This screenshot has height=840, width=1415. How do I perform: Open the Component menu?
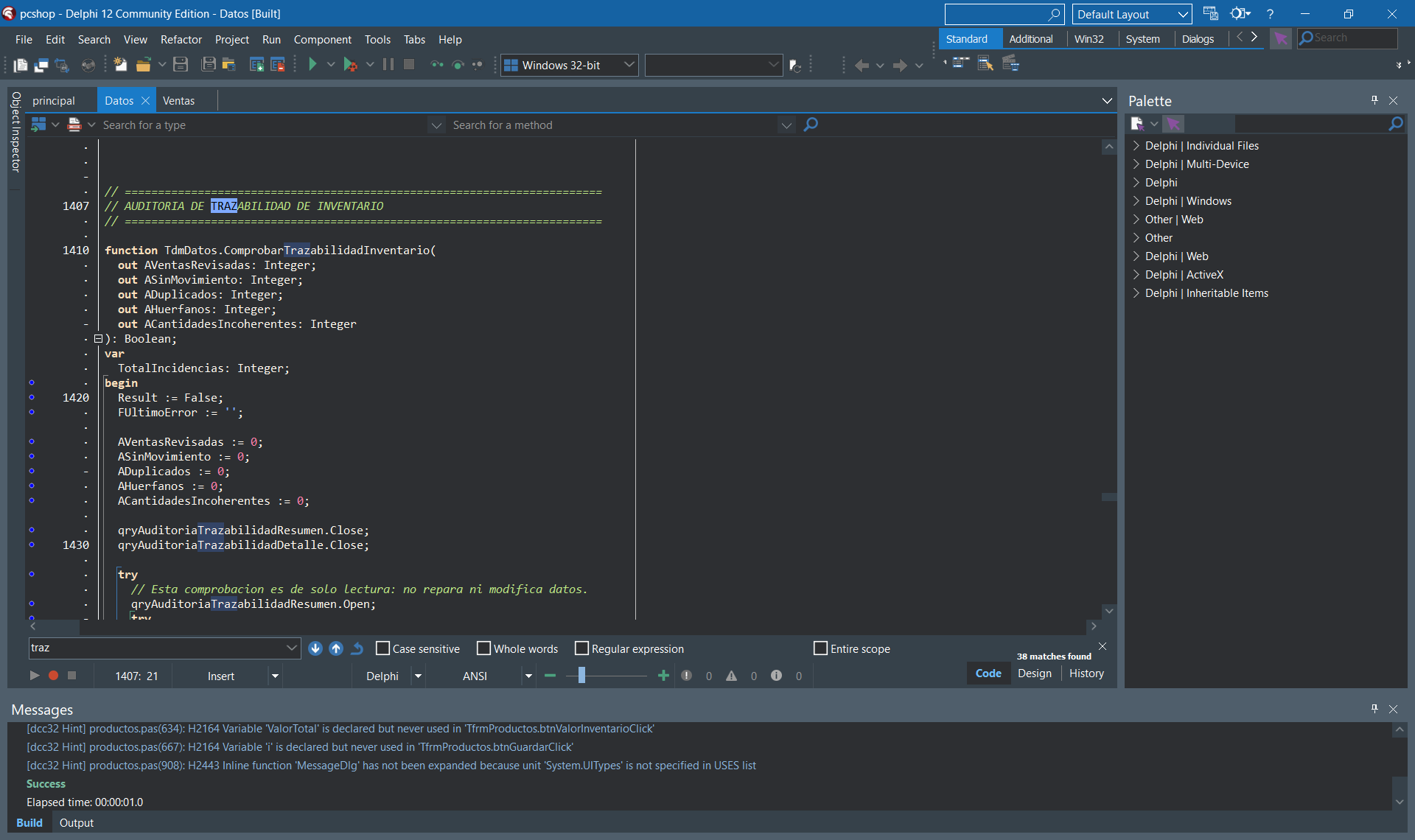click(322, 40)
